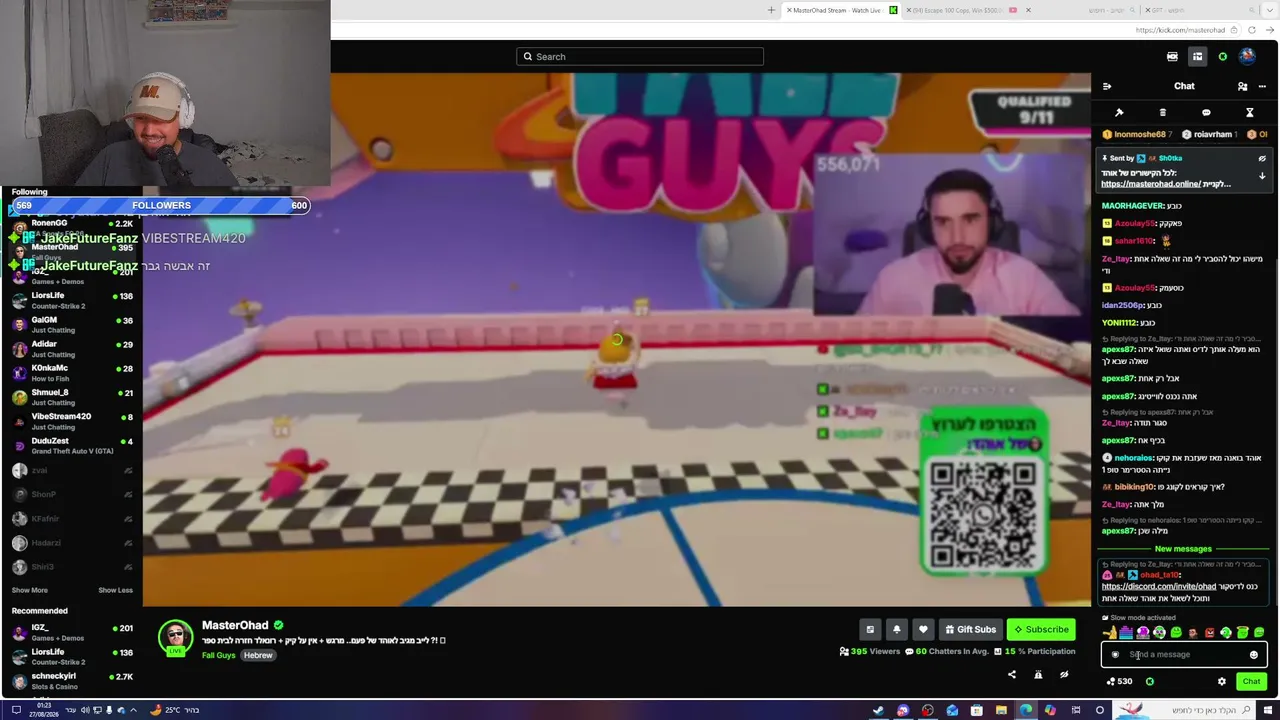The height and width of the screenshot is (720, 1280).
Task: Click the green Kick icon beside channel points
Action: (1149, 682)
